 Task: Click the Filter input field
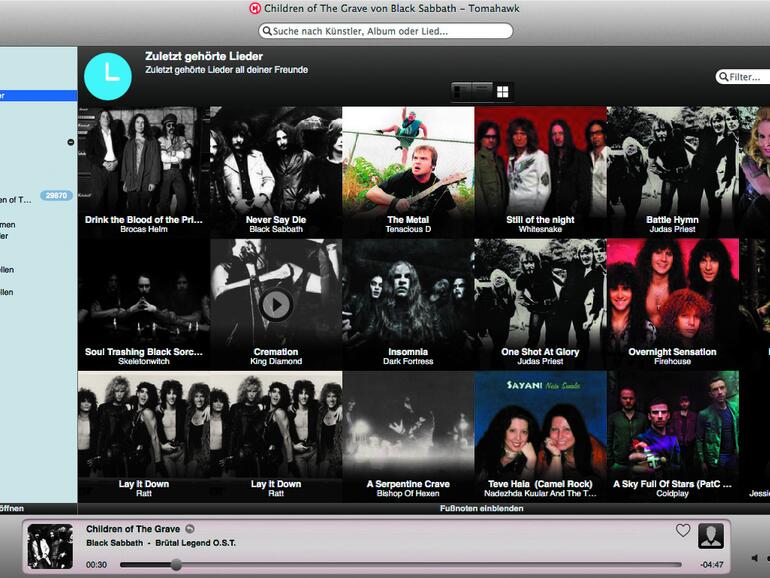[743, 77]
